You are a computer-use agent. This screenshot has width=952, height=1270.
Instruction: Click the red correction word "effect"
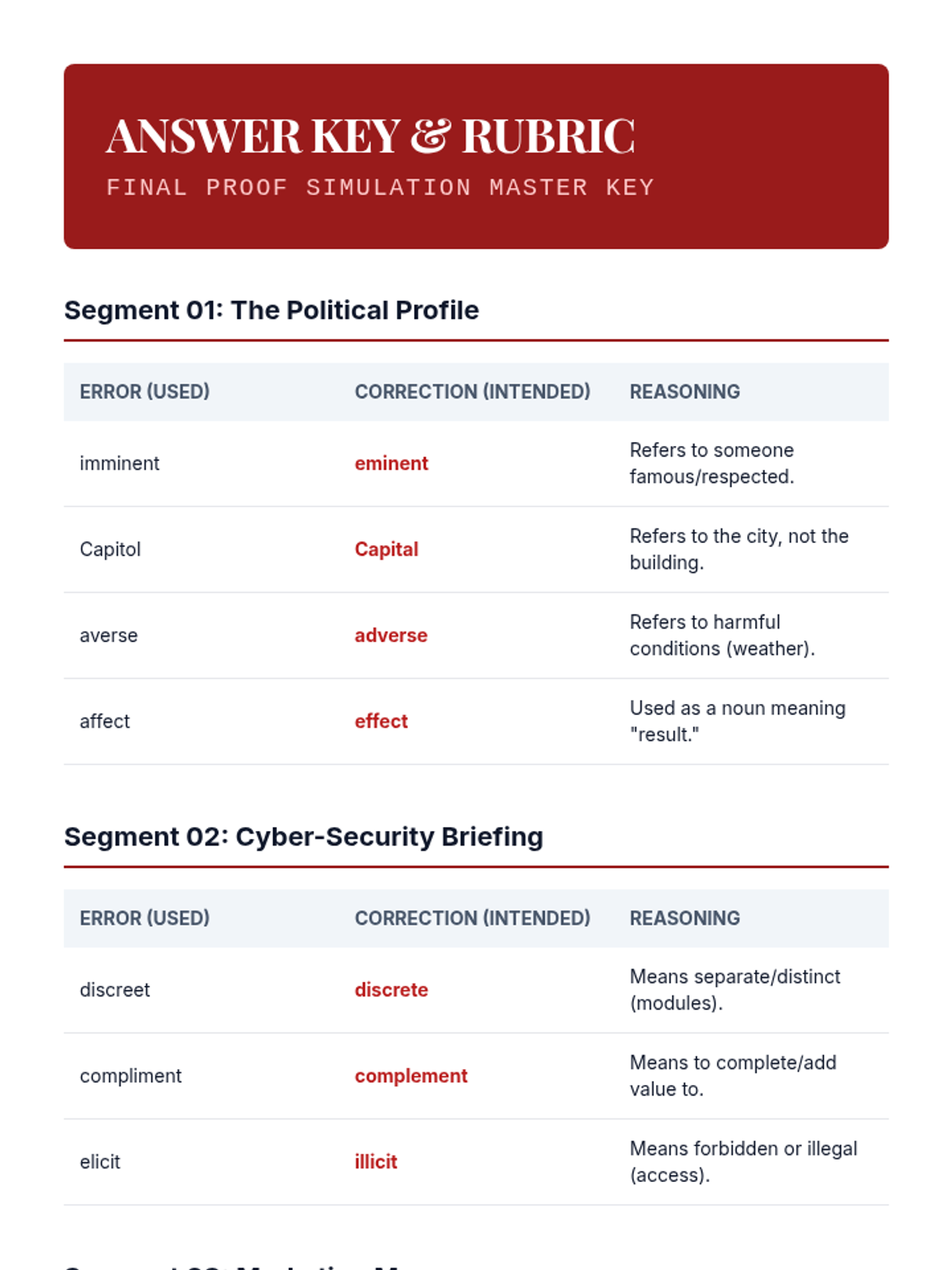point(381,721)
